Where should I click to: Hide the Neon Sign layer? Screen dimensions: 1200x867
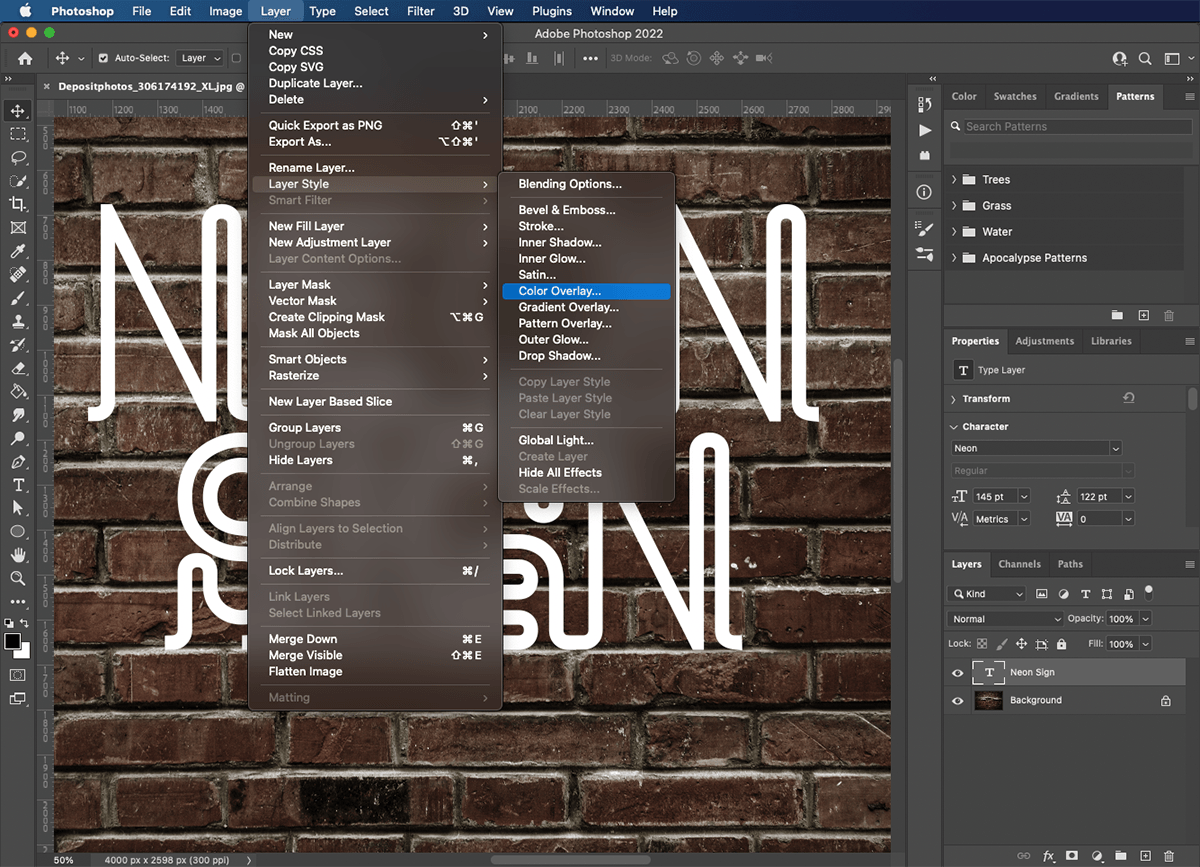957,672
